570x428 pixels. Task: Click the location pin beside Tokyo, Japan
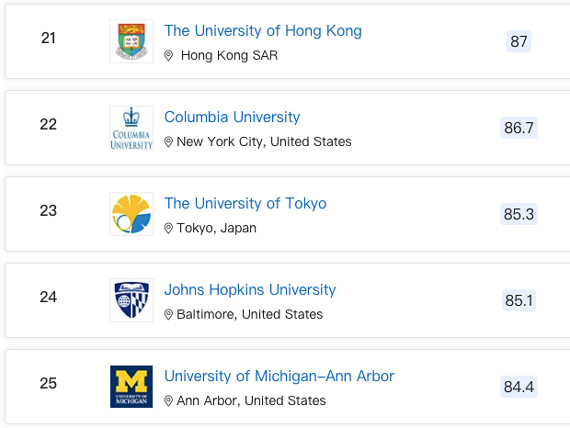coord(168,228)
